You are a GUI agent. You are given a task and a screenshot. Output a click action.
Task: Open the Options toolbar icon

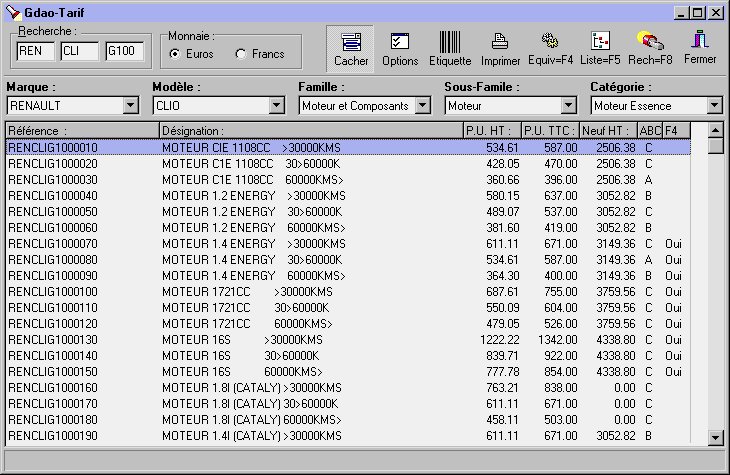[x=400, y=49]
